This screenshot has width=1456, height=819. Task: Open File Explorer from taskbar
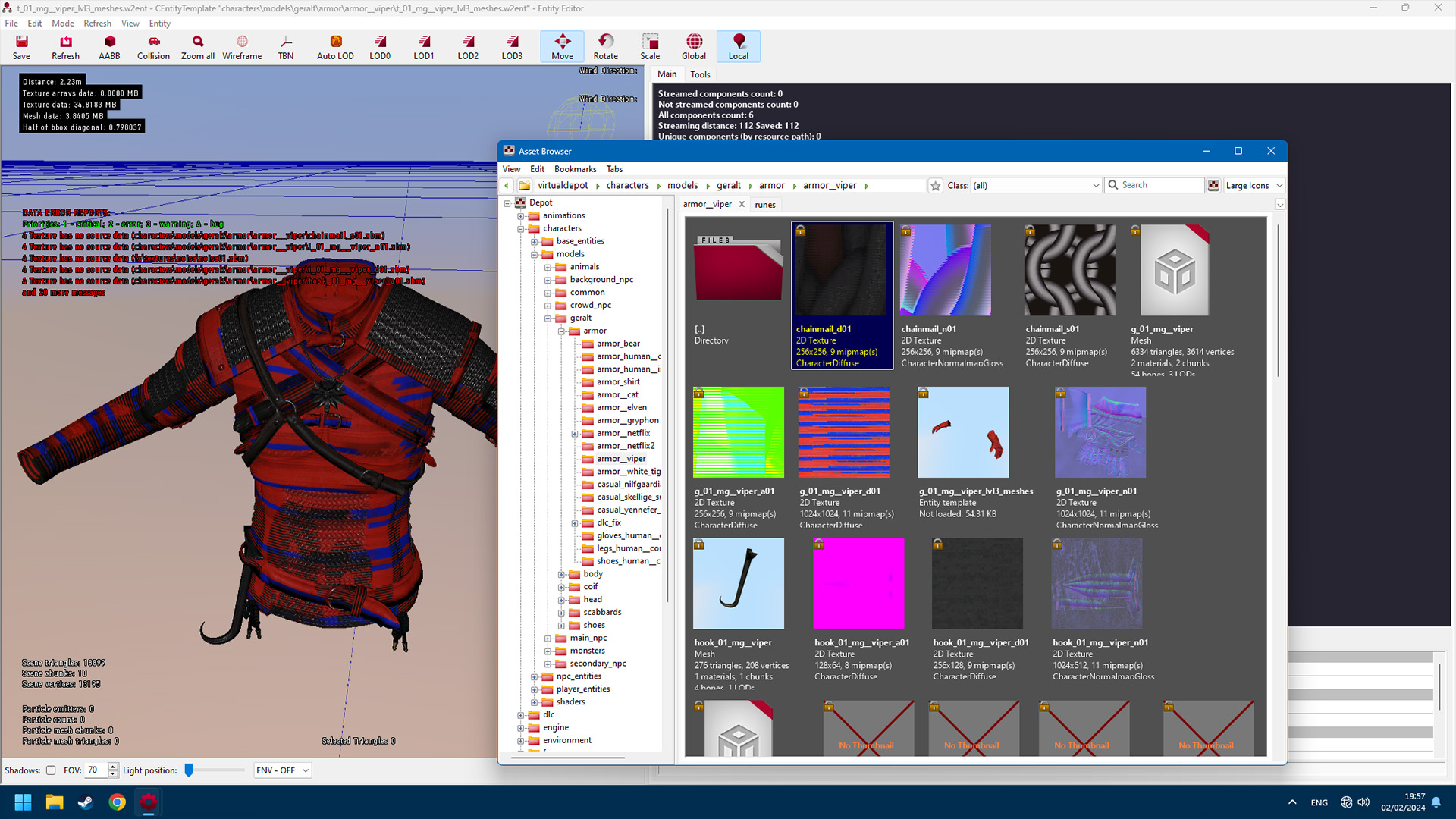click(55, 802)
